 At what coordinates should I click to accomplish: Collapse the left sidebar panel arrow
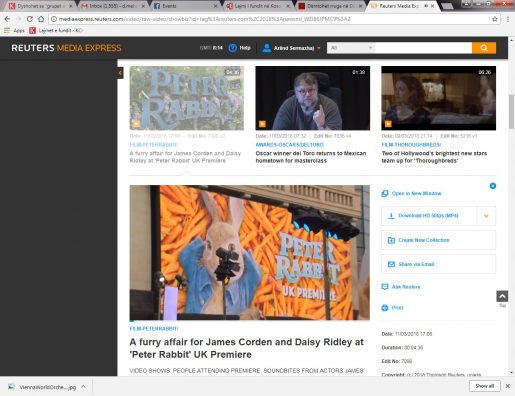point(120,73)
